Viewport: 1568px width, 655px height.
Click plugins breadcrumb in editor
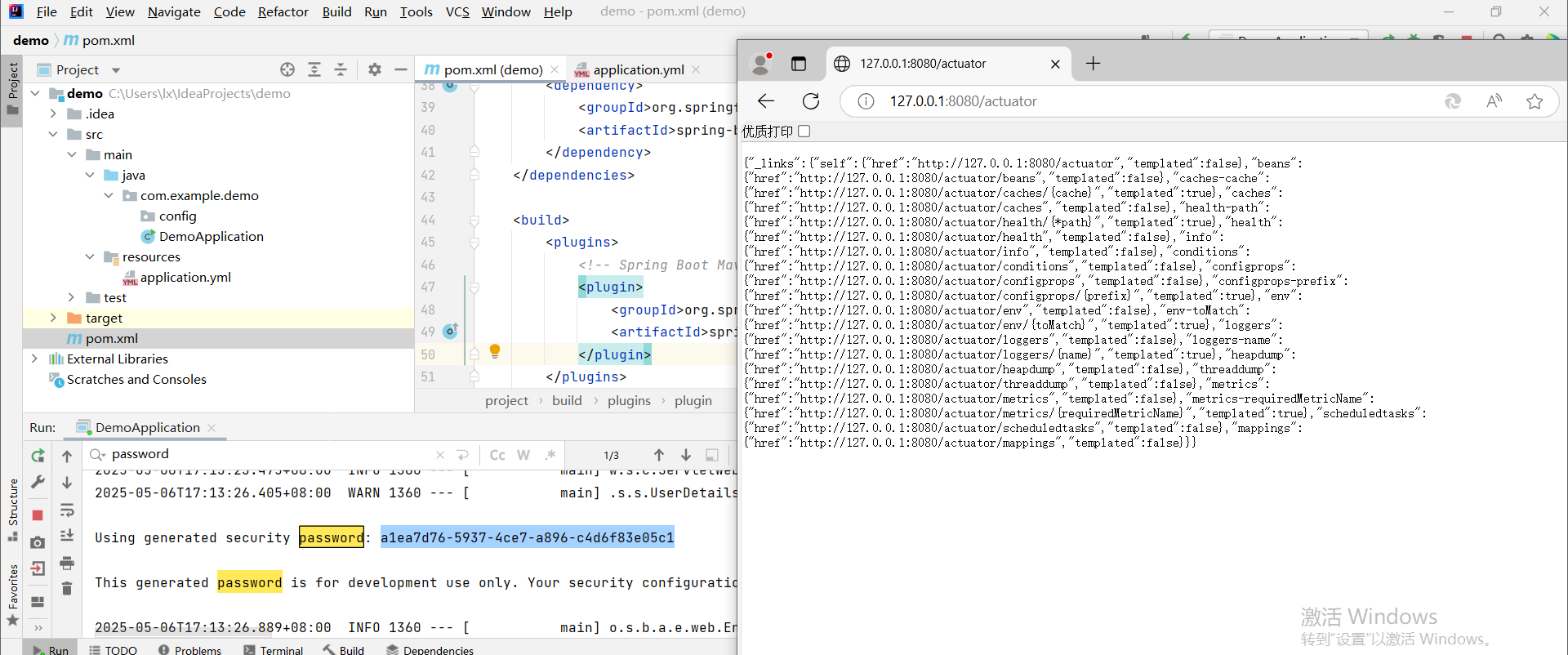tap(629, 400)
